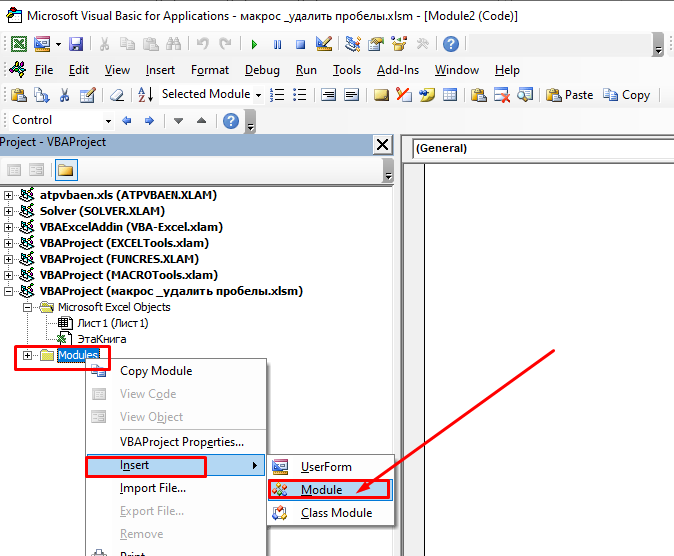674x556 pixels.
Task: Choose Import File... menu entry
Action: (176, 488)
